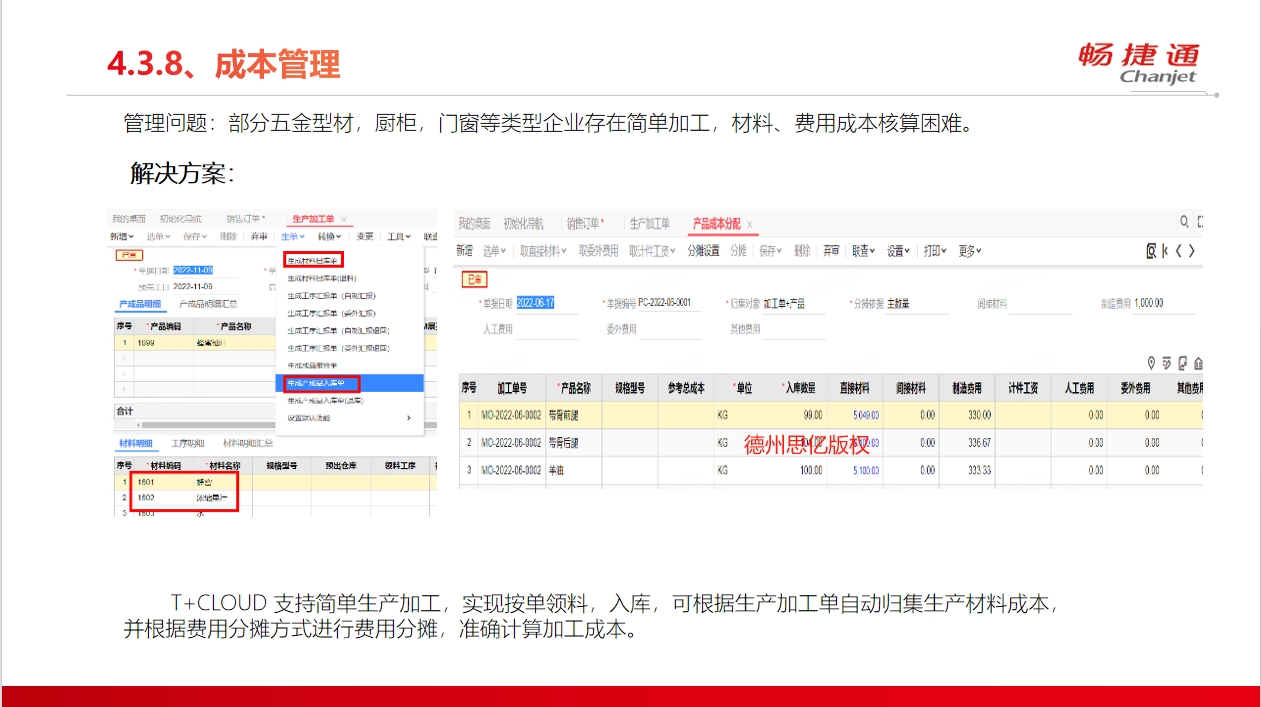Image resolution: width=1261 pixels, height=707 pixels.
Task: Click the 弃审 button in the left window
Action: (259, 237)
